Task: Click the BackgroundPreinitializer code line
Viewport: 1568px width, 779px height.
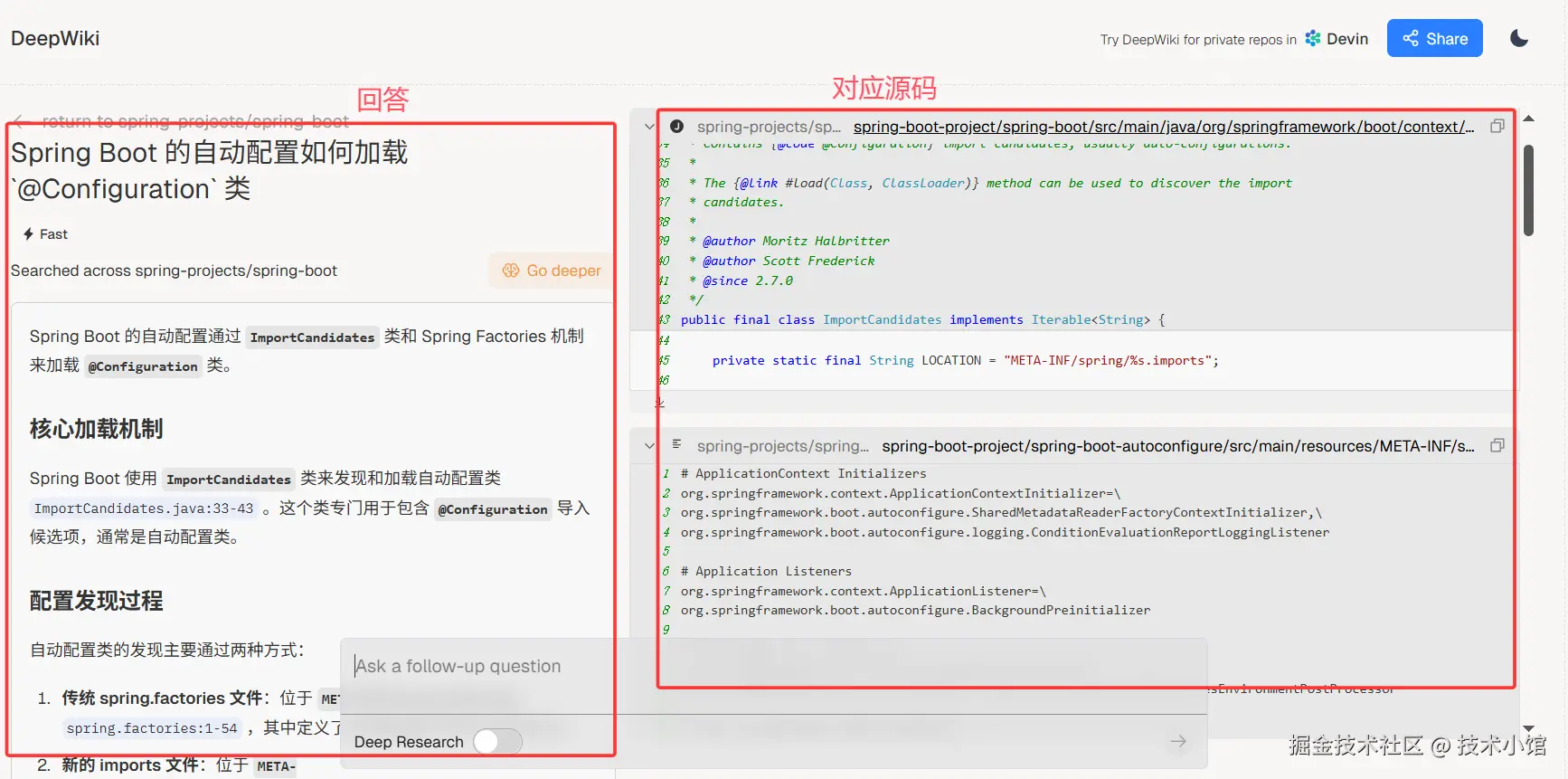Action: (x=915, y=611)
